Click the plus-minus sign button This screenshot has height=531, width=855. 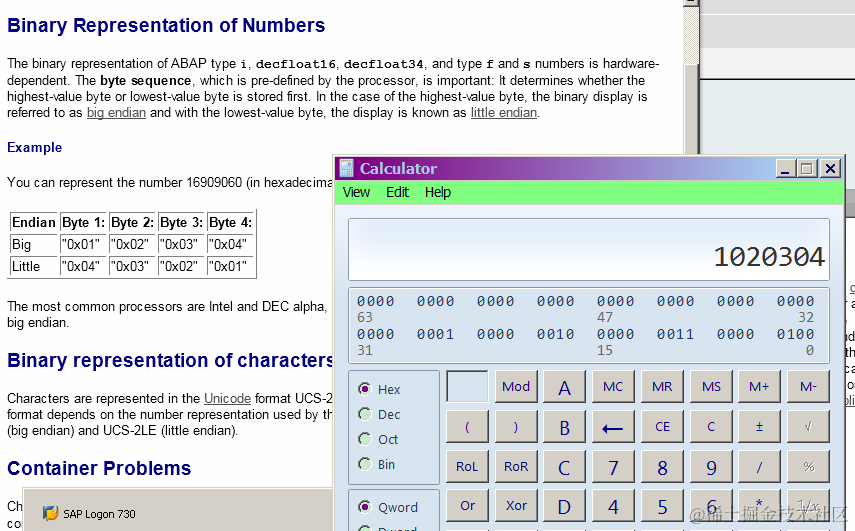pyautogui.click(x=759, y=427)
